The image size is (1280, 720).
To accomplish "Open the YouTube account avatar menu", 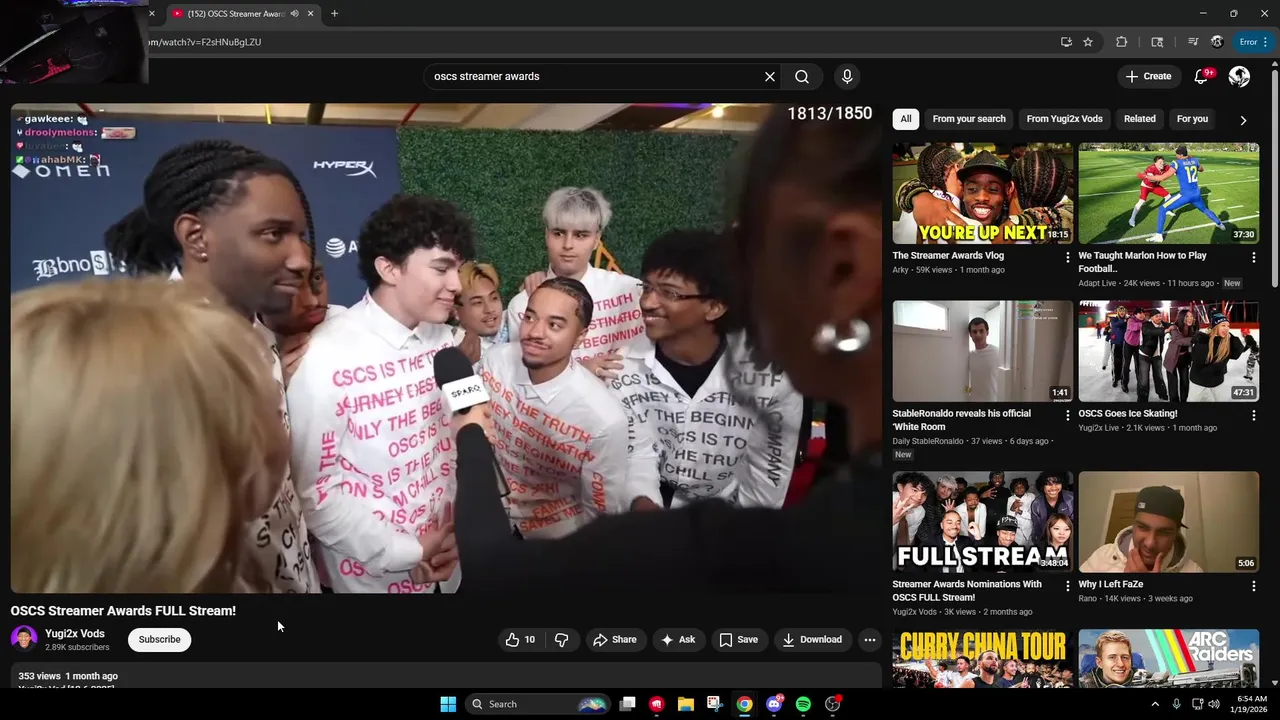I will pos(1239,76).
